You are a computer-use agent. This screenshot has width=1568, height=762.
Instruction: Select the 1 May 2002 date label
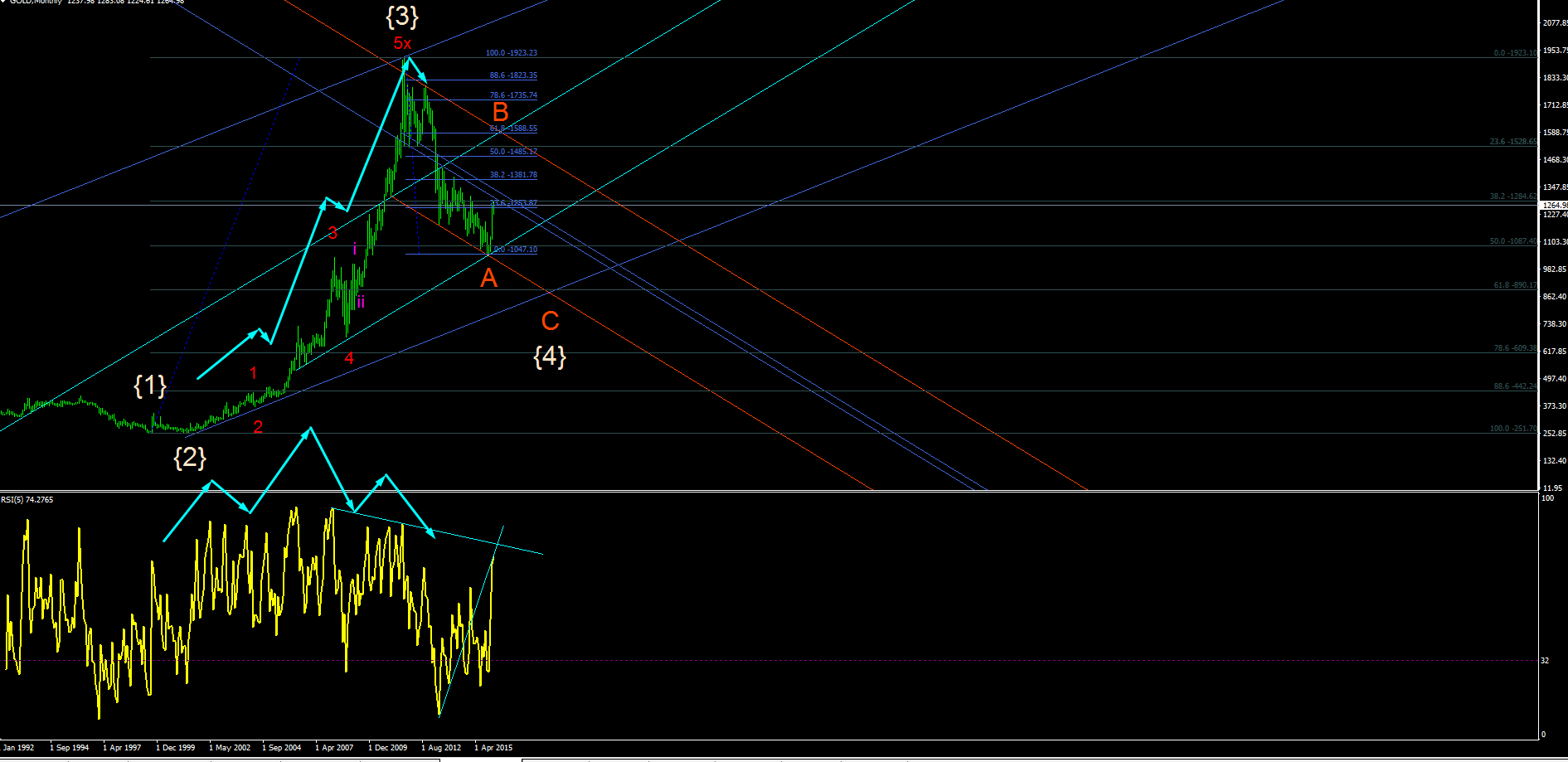coord(230,748)
